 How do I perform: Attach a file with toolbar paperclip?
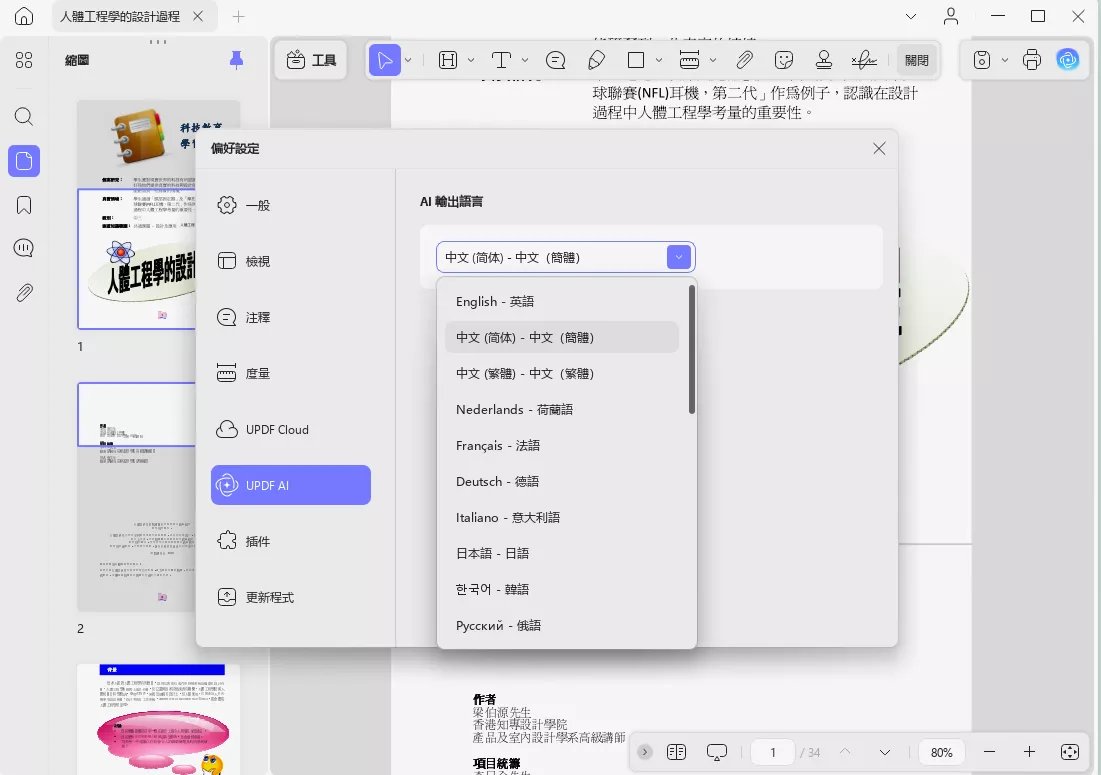pyautogui.click(x=744, y=60)
